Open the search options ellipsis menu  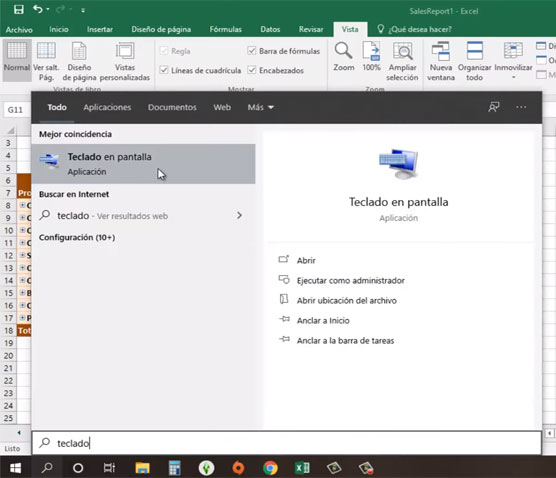tap(521, 107)
